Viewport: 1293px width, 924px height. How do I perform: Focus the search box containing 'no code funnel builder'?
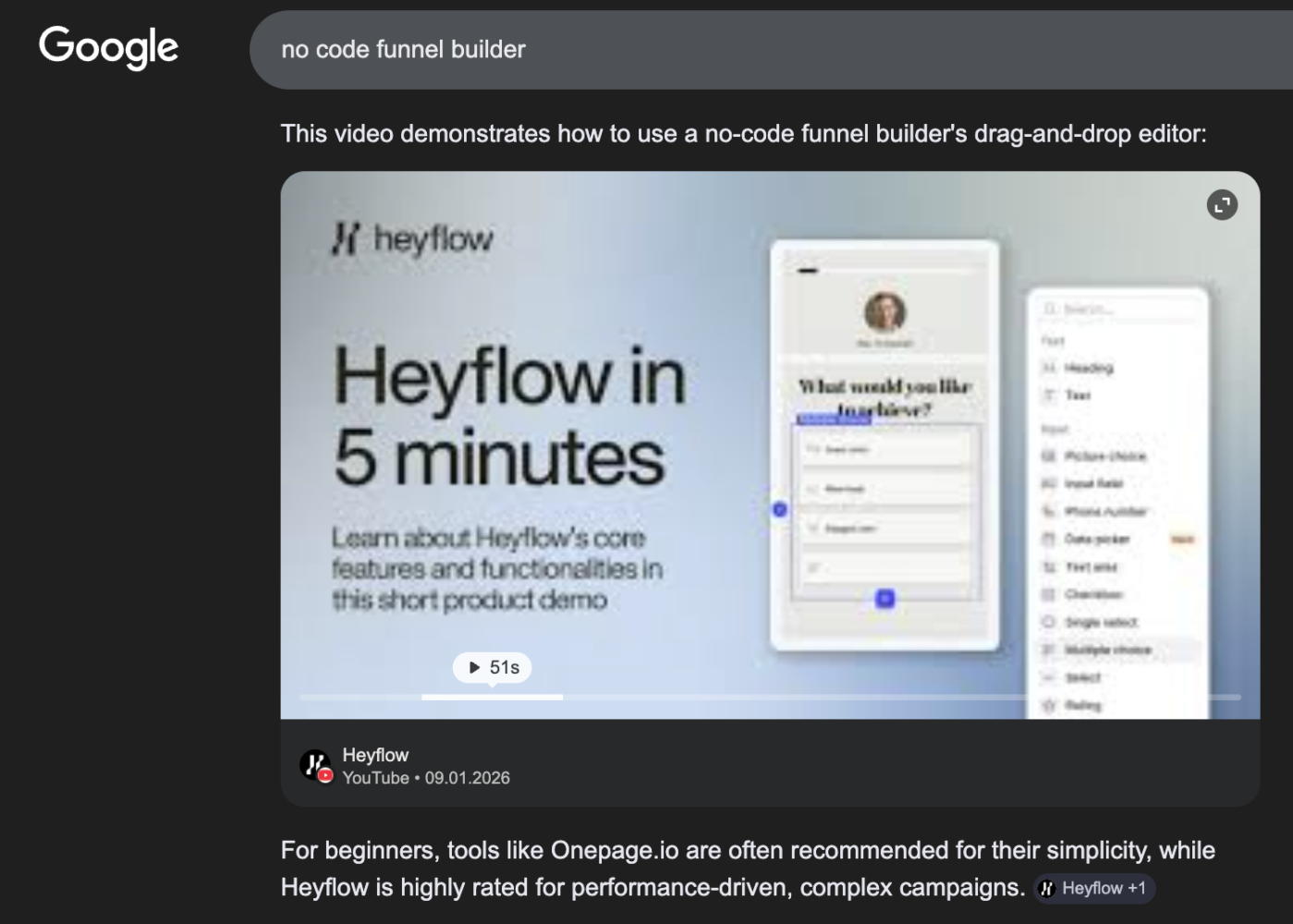pyautogui.click(x=739, y=50)
